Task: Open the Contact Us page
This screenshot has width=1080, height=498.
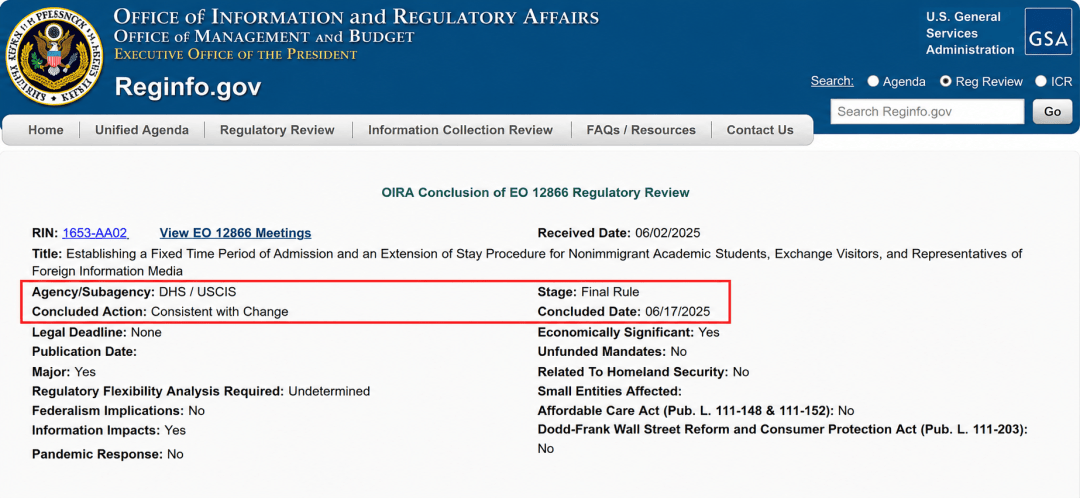Action: tap(760, 130)
